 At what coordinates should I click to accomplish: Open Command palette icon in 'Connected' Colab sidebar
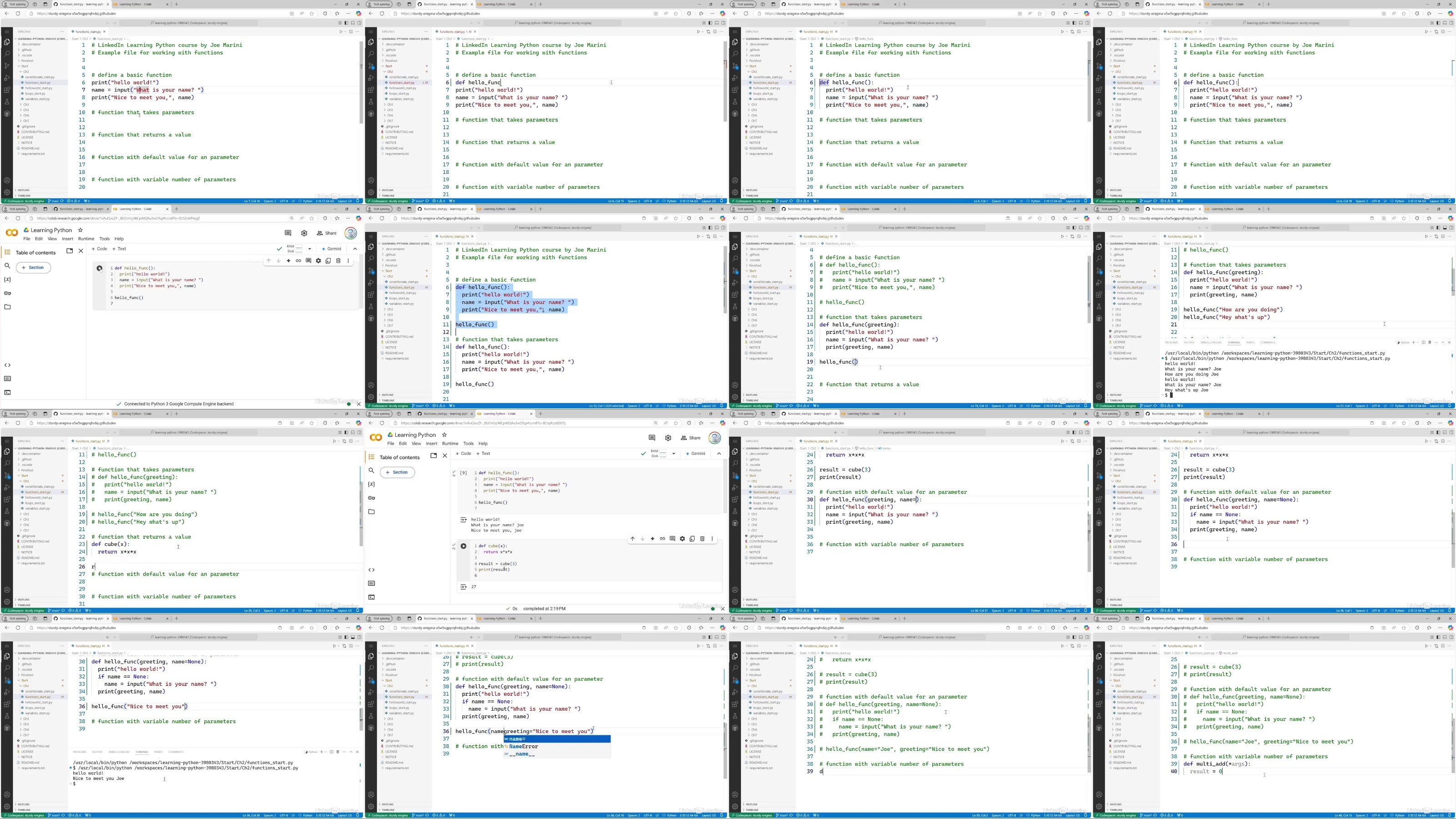[7, 379]
